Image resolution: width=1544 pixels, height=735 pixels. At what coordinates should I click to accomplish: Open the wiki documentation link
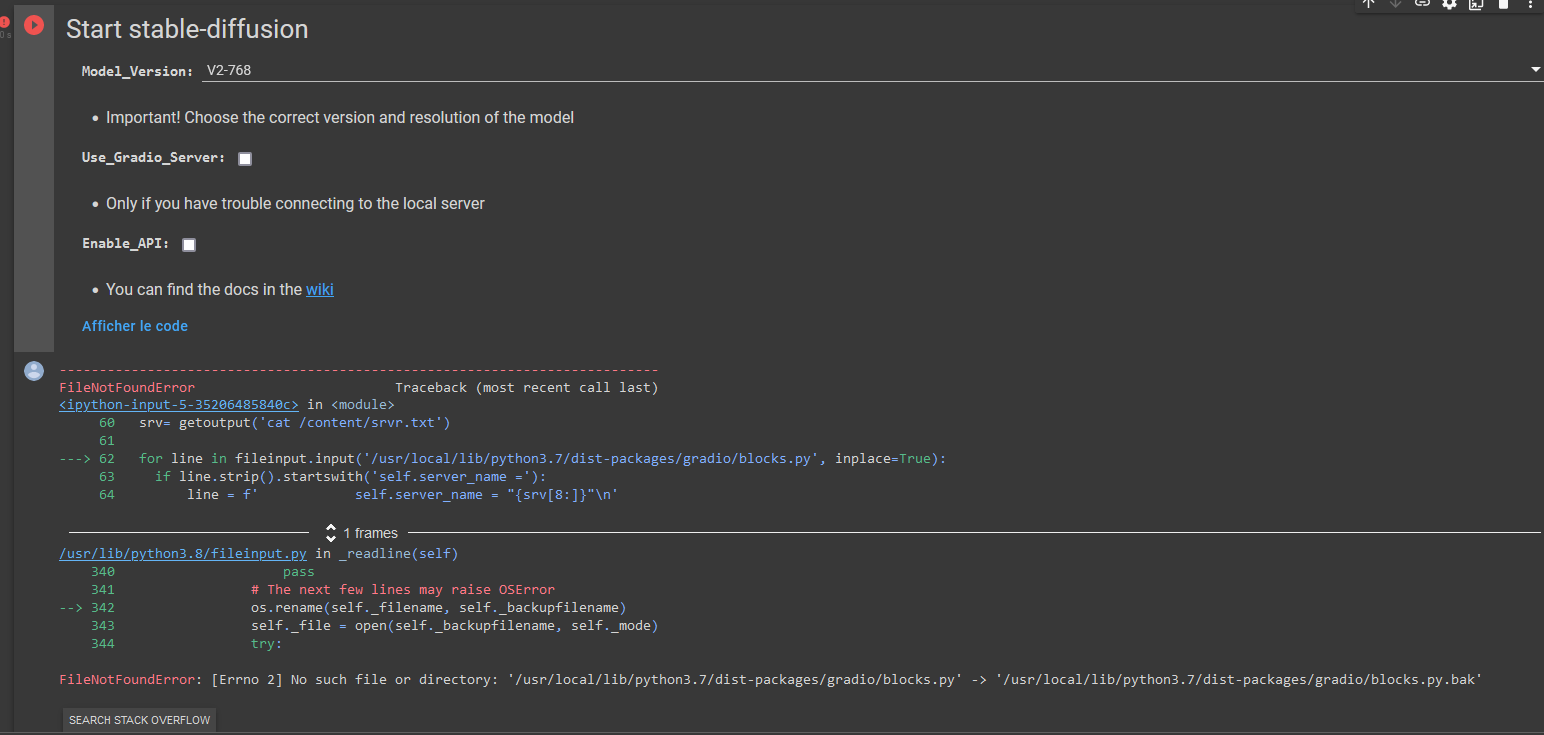(x=319, y=289)
